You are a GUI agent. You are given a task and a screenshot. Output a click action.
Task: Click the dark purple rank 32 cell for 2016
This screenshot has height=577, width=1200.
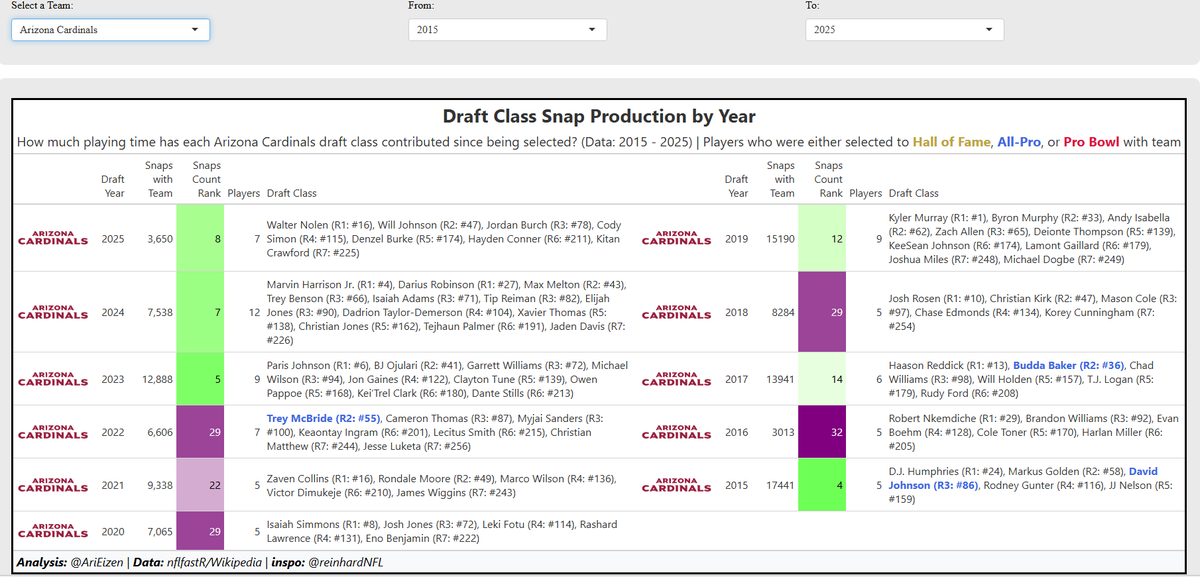click(x=822, y=433)
